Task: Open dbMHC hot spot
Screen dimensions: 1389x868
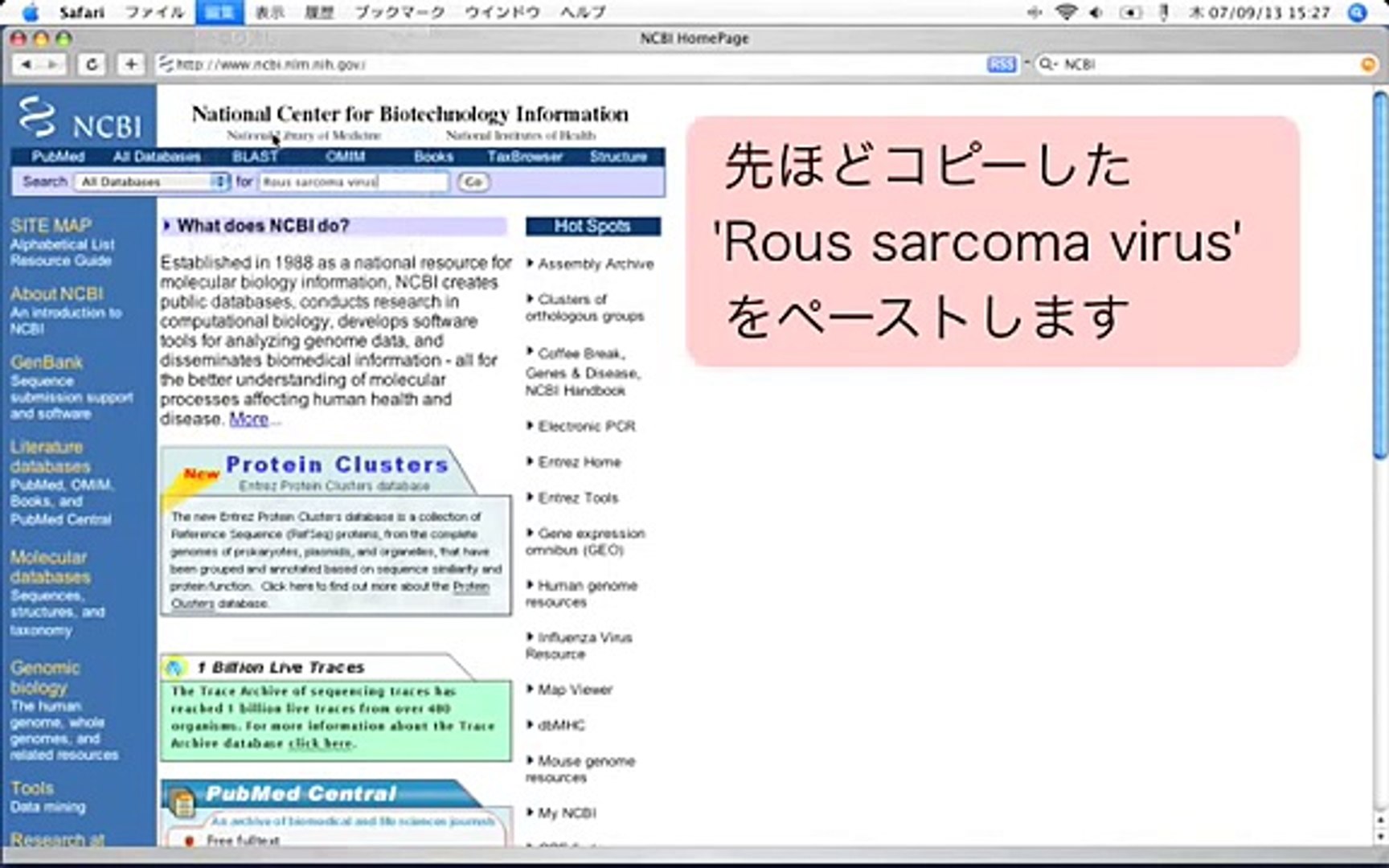Action: point(561,725)
